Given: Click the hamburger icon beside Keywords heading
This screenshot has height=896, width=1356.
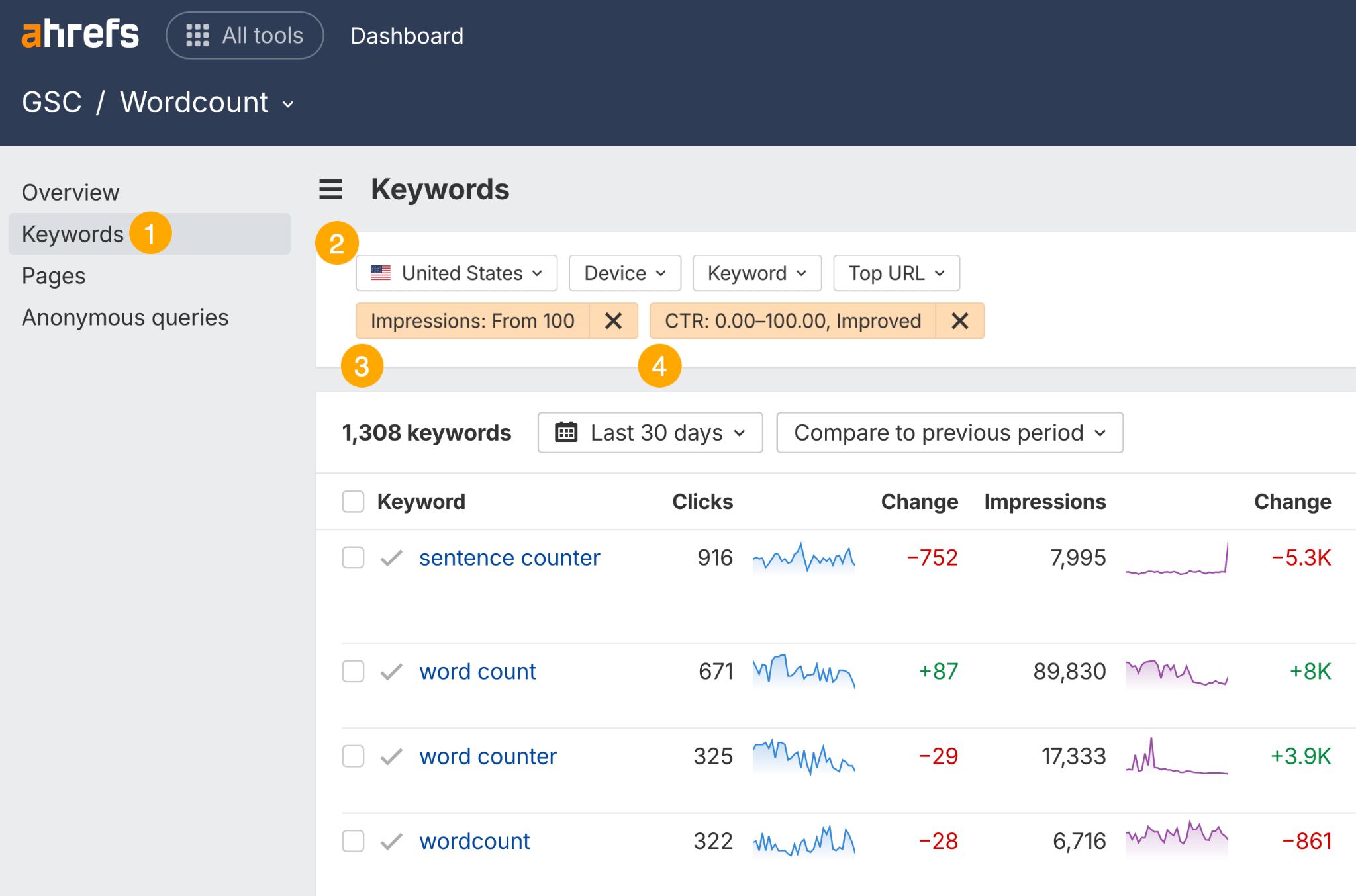Looking at the screenshot, I should coord(330,189).
